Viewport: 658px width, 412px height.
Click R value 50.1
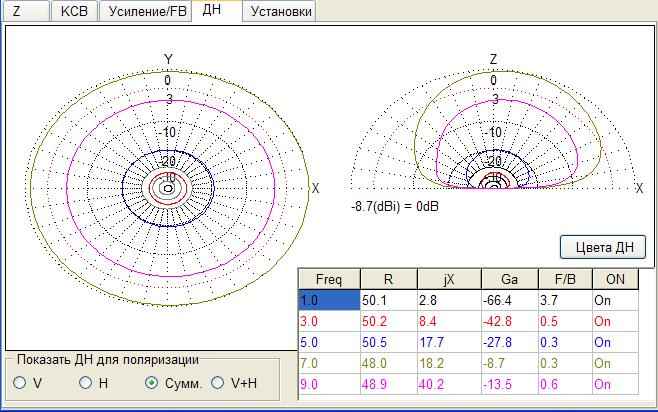[x=389, y=300]
